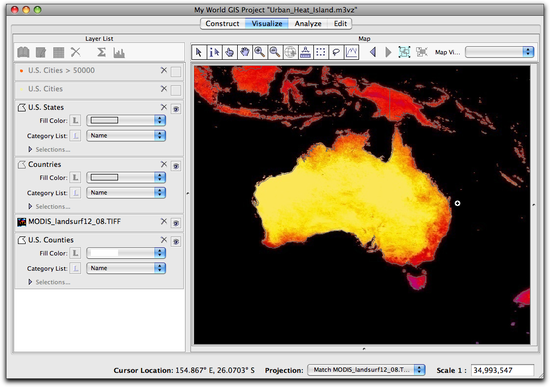The width and height of the screenshot is (550, 387).
Task: Click the U.S. States polygon layer icon
Action: point(22,107)
